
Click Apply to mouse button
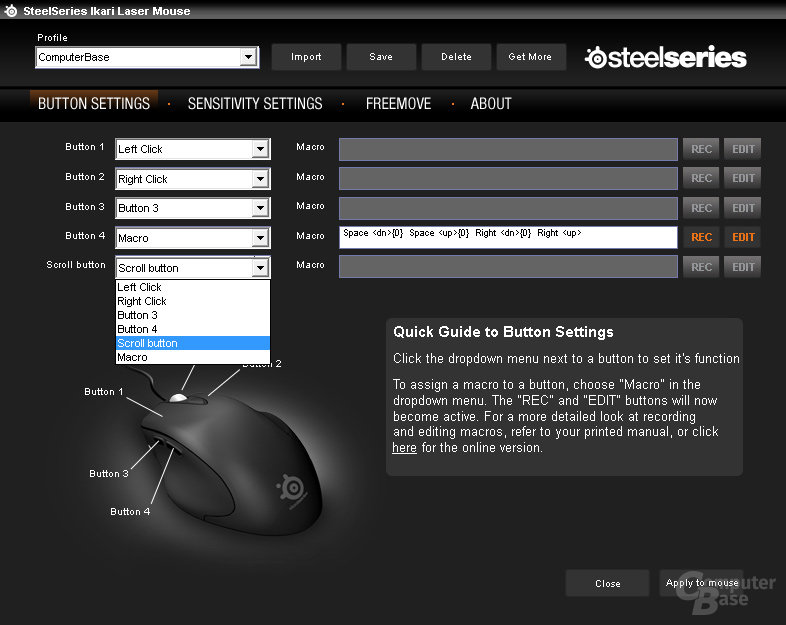(x=701, y=583)
